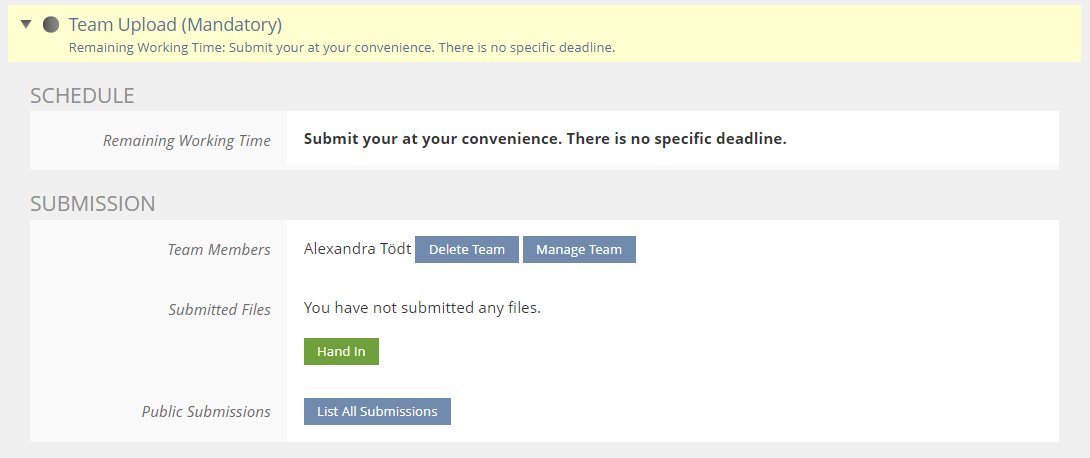
Task: Click 'You have not submitted any files' message
Action: click(x=422, y=308)
